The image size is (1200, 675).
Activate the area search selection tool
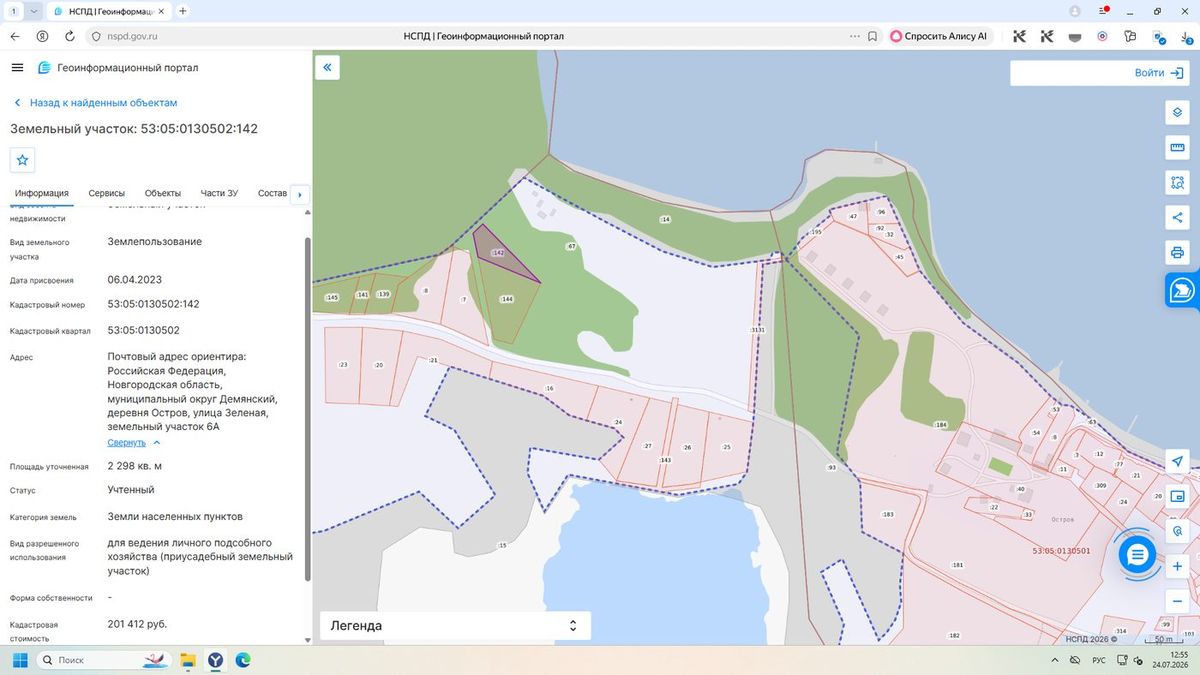1177,183
